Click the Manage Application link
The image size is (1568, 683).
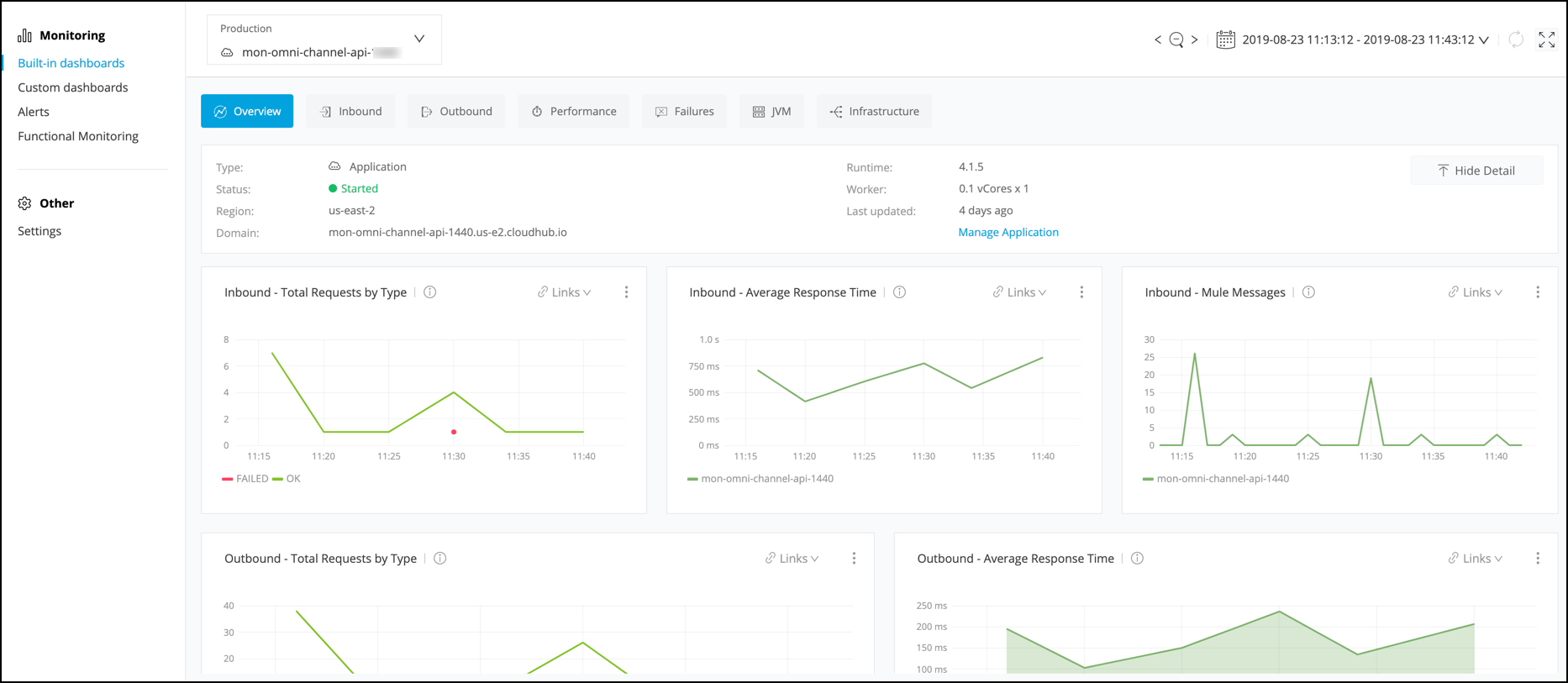(x=1008, y=232)
